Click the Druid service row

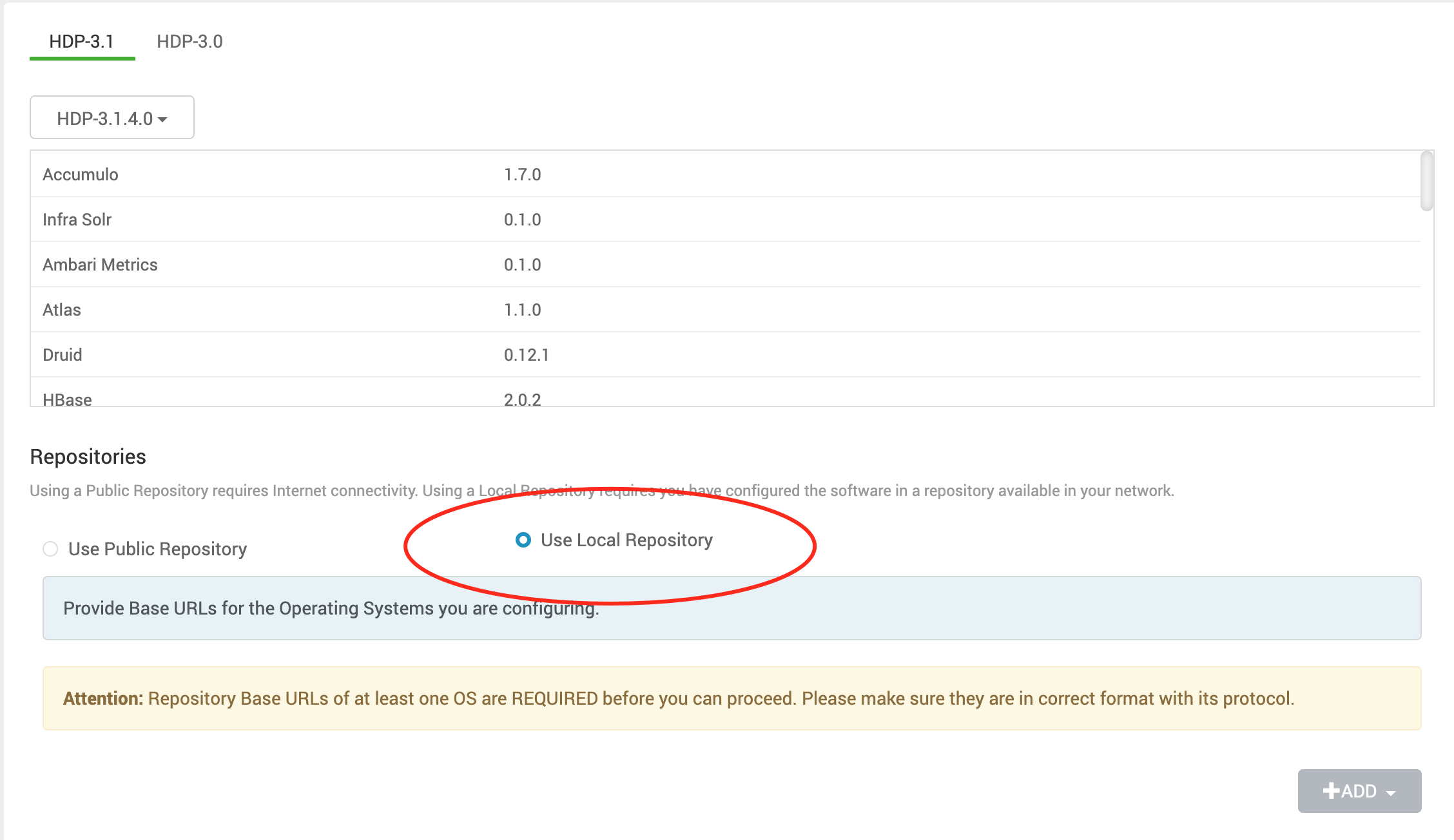[x=63, y=355]
